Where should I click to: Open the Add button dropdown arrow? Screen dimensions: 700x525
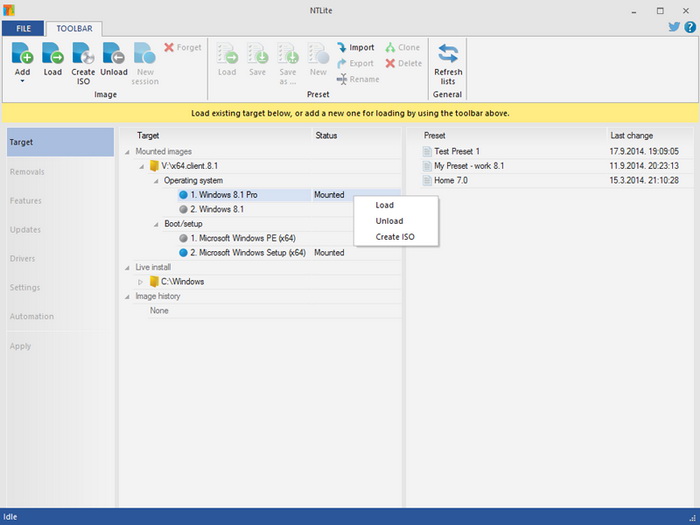point(22,81)
